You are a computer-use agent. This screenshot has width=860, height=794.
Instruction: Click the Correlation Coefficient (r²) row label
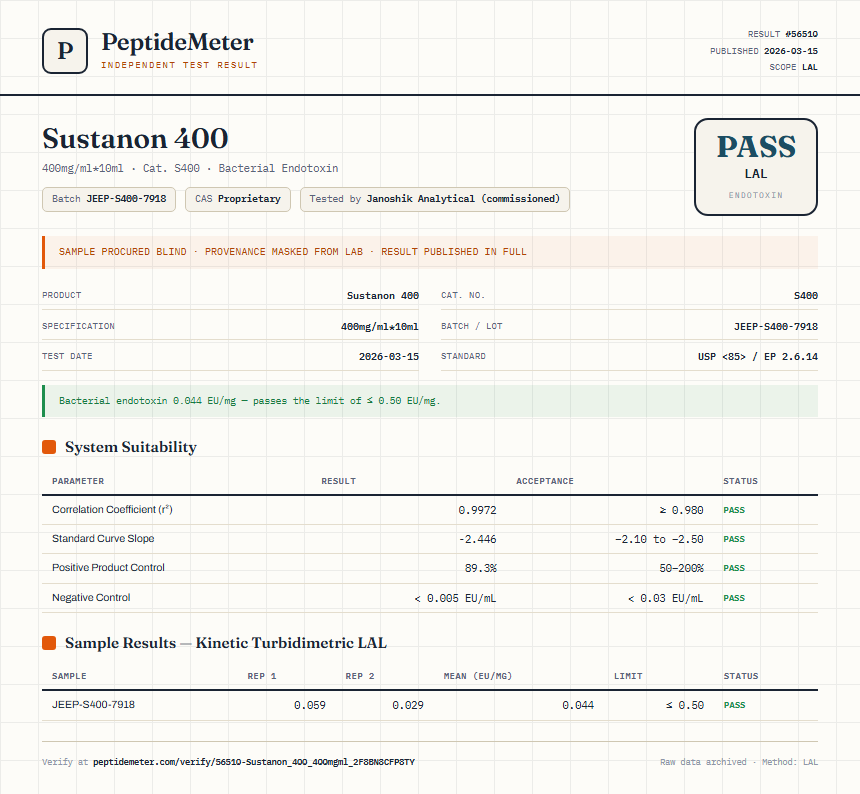[x=112, y=509]
